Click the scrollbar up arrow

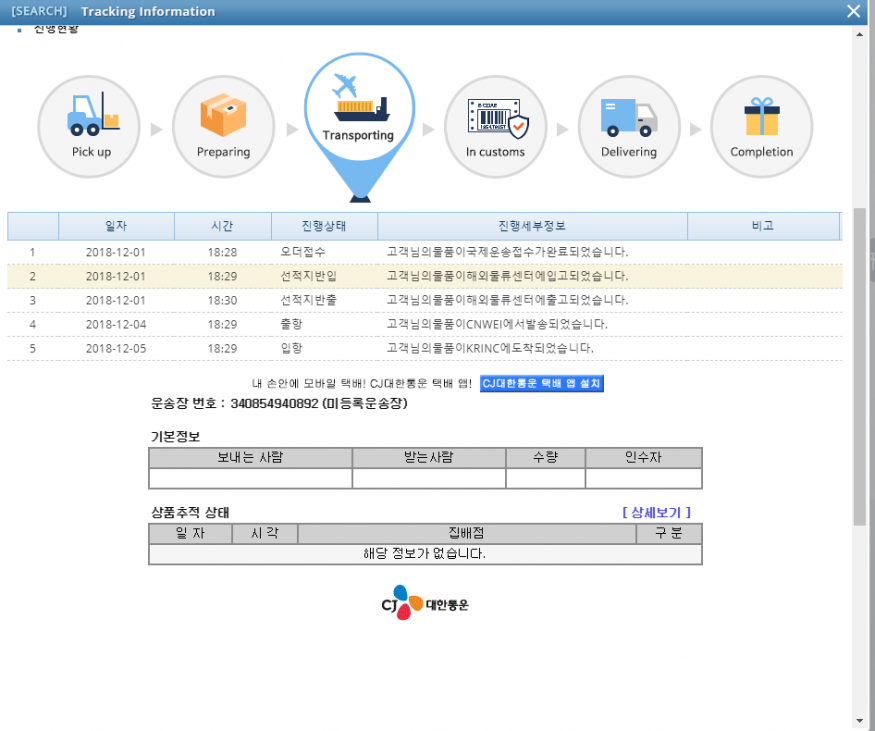(860, 32)
